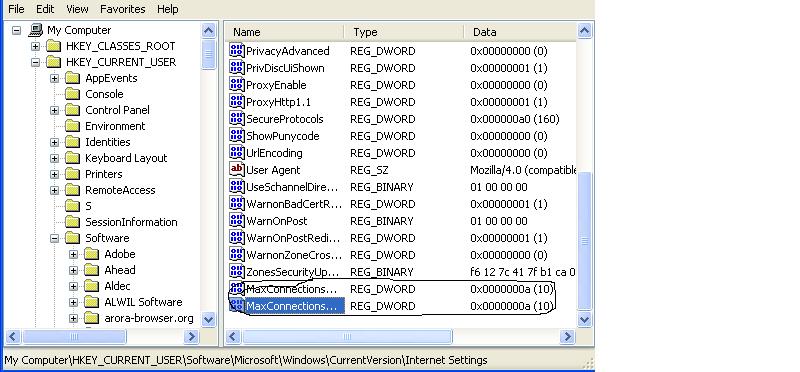Click the HKEY_CURRENT_USER folder icon

[x=54, y=62]
